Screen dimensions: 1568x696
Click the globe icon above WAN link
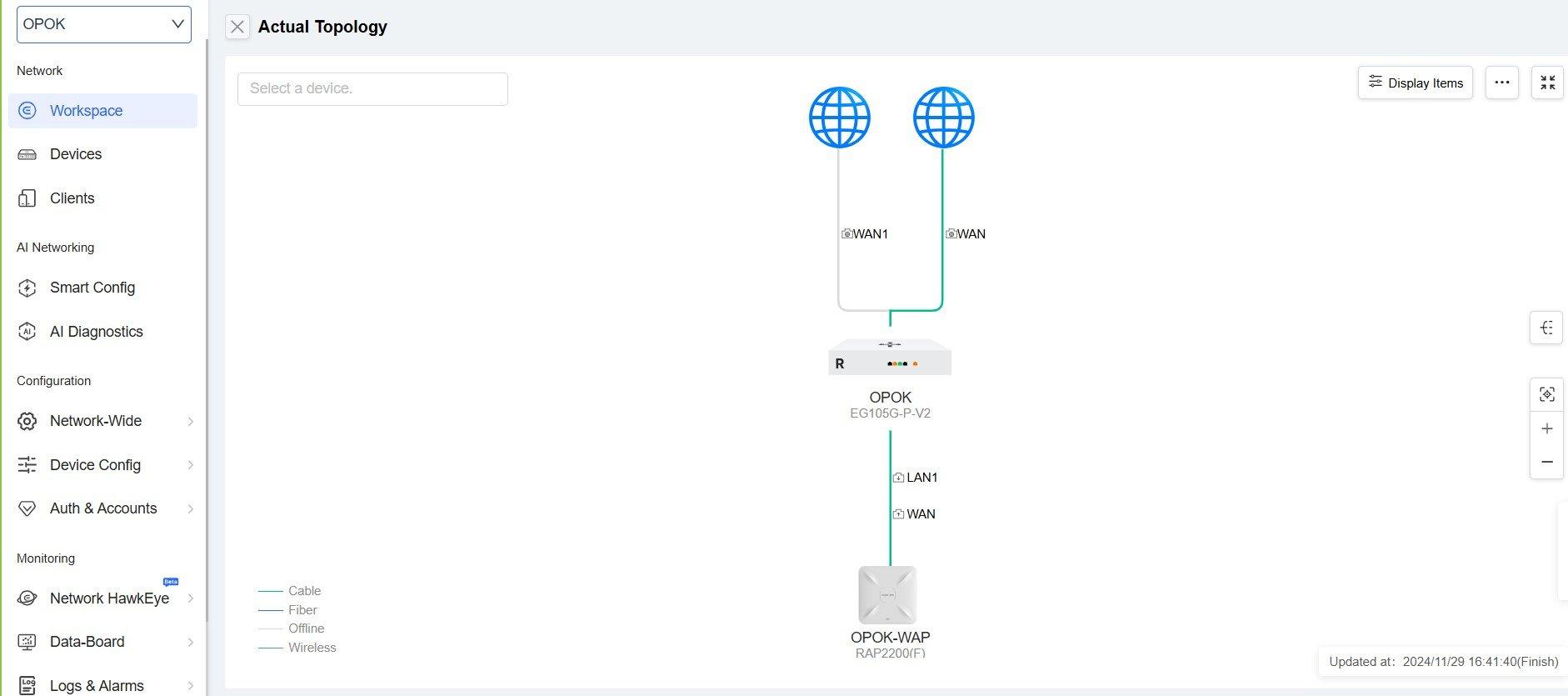(x=943, y=118)
